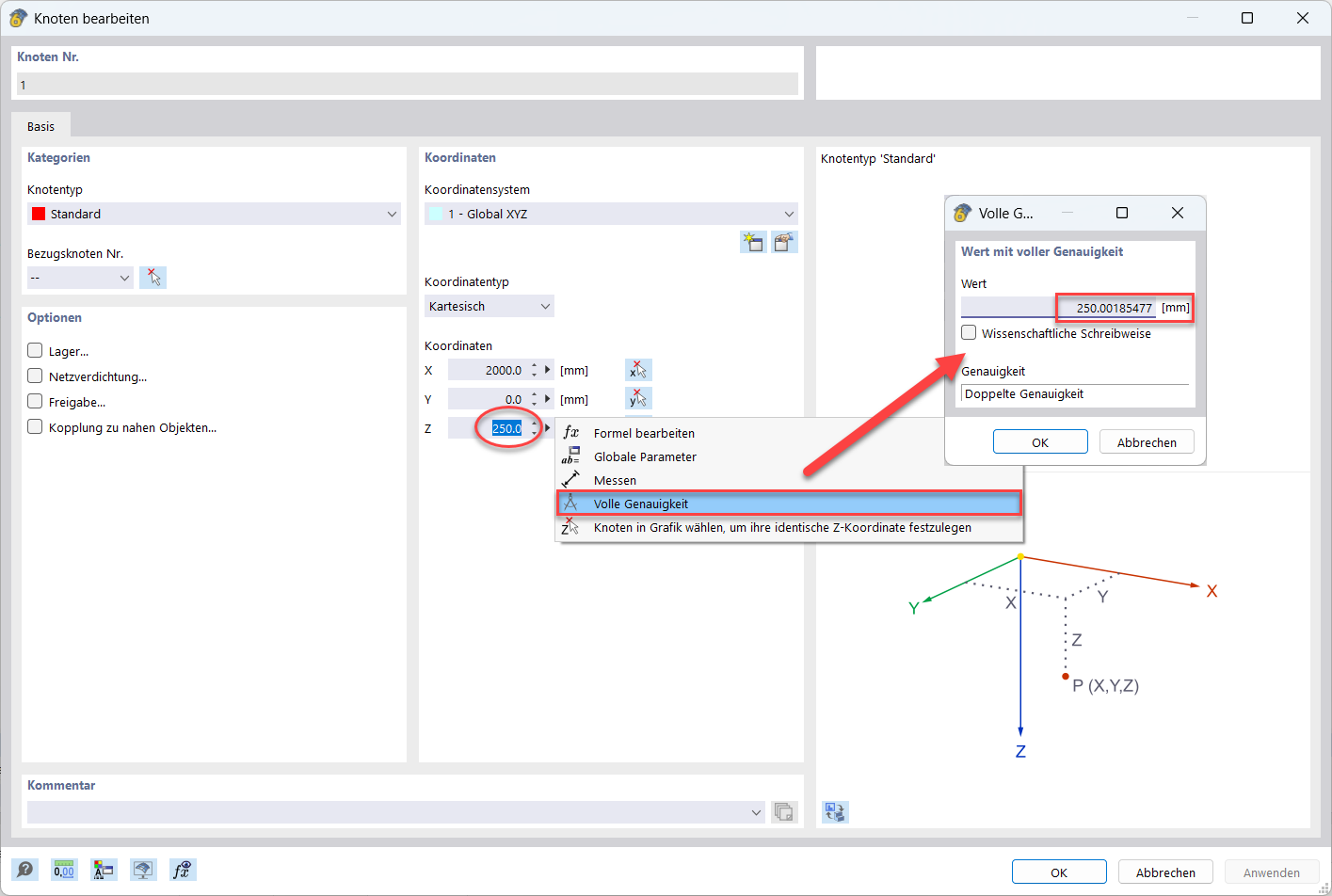Open the fx formula visibility icon
Screen dimensions: 1332x896
[x=183, y=870]
